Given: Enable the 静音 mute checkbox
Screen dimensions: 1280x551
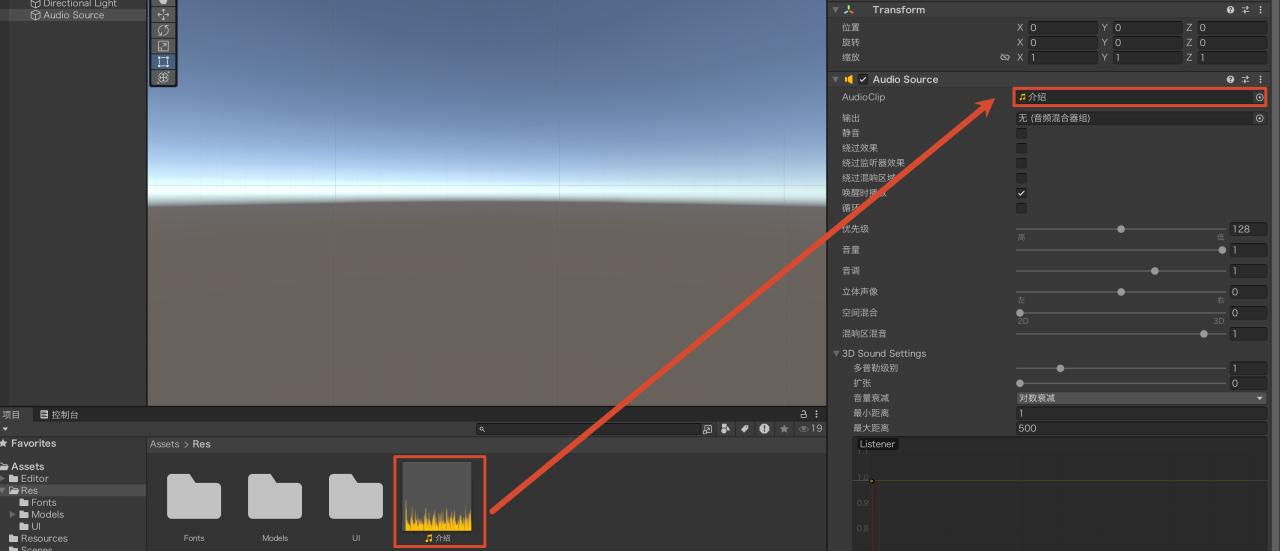Looking at the screenshot, I should point(1021,133).
